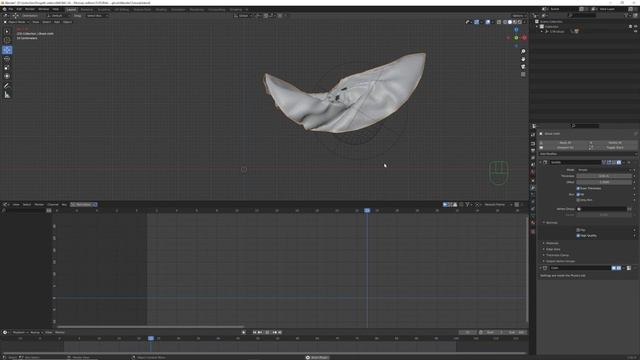Select the Annotate tool

click(7, 86)
